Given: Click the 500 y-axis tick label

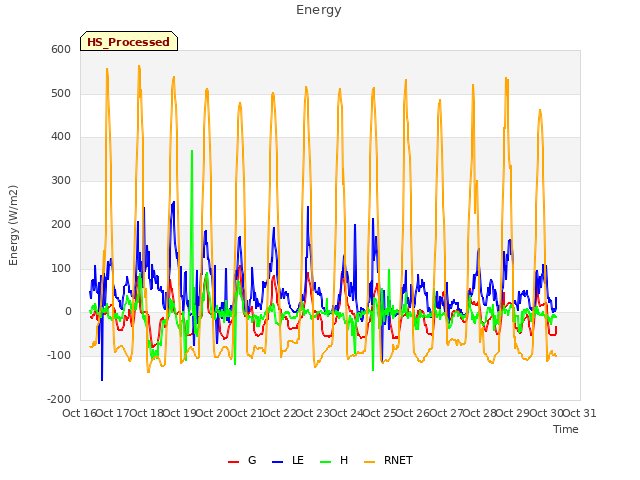Looking at the screenshot, I should pos(61,93).
